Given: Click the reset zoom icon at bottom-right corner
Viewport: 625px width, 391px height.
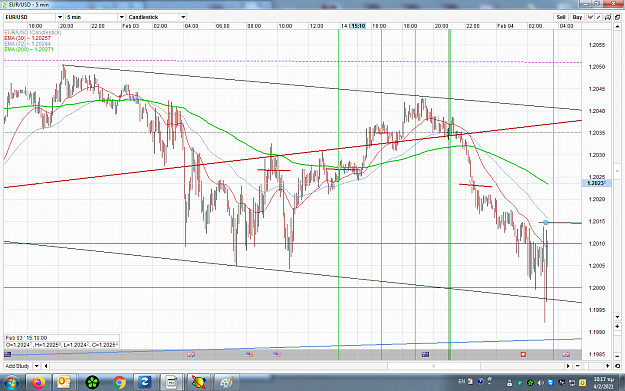Looking at the screenshot, I should tap(617, 366).
